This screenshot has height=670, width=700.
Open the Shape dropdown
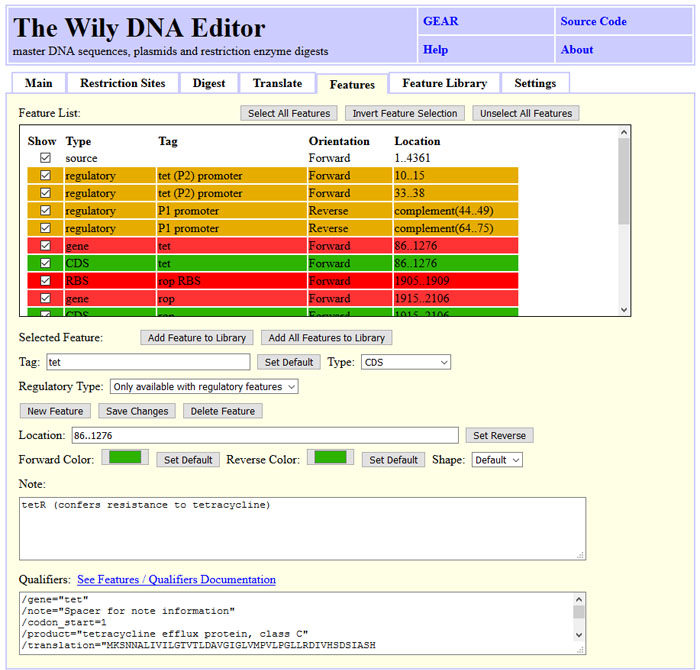point(497,460)
